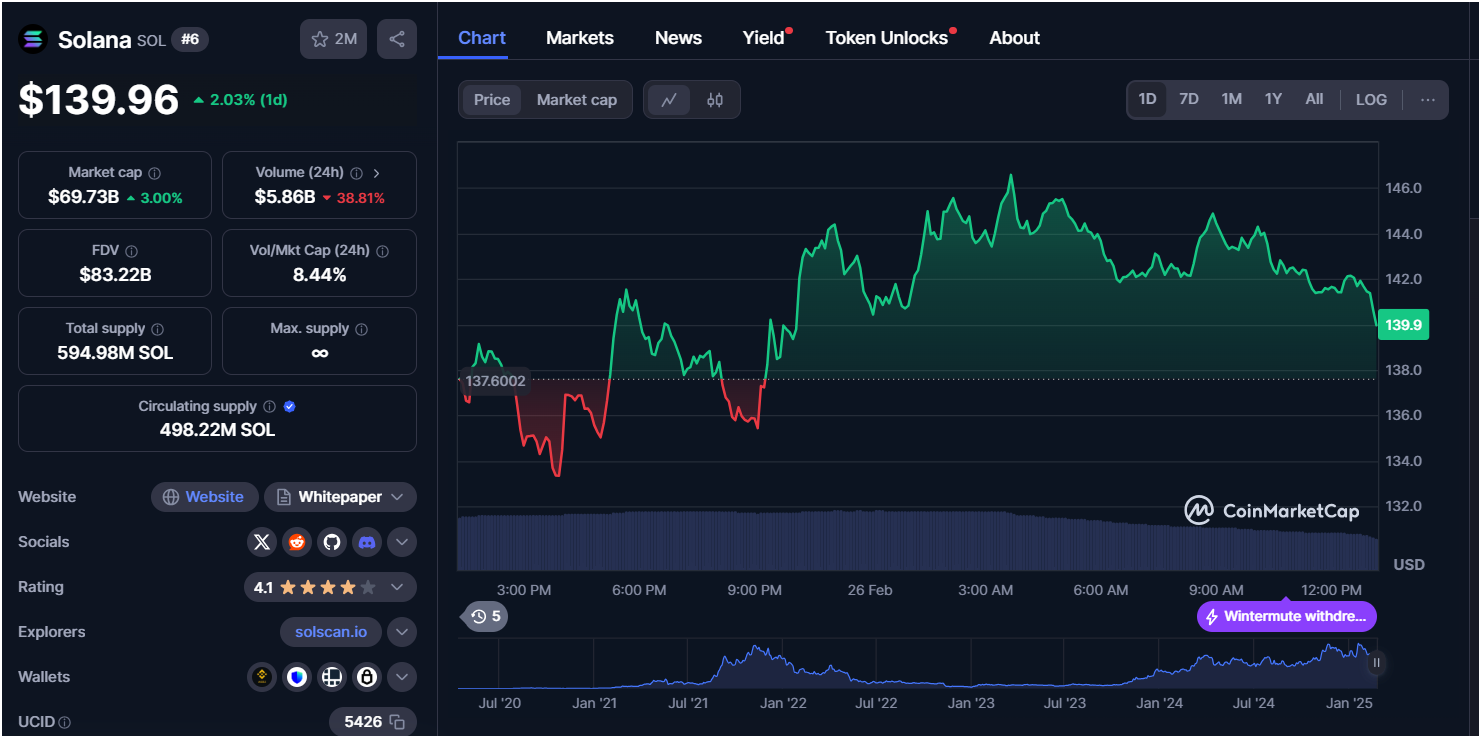The image size is (1481, 738).
Task: Click the $83.22B FDV value
Action: point(115,275)
